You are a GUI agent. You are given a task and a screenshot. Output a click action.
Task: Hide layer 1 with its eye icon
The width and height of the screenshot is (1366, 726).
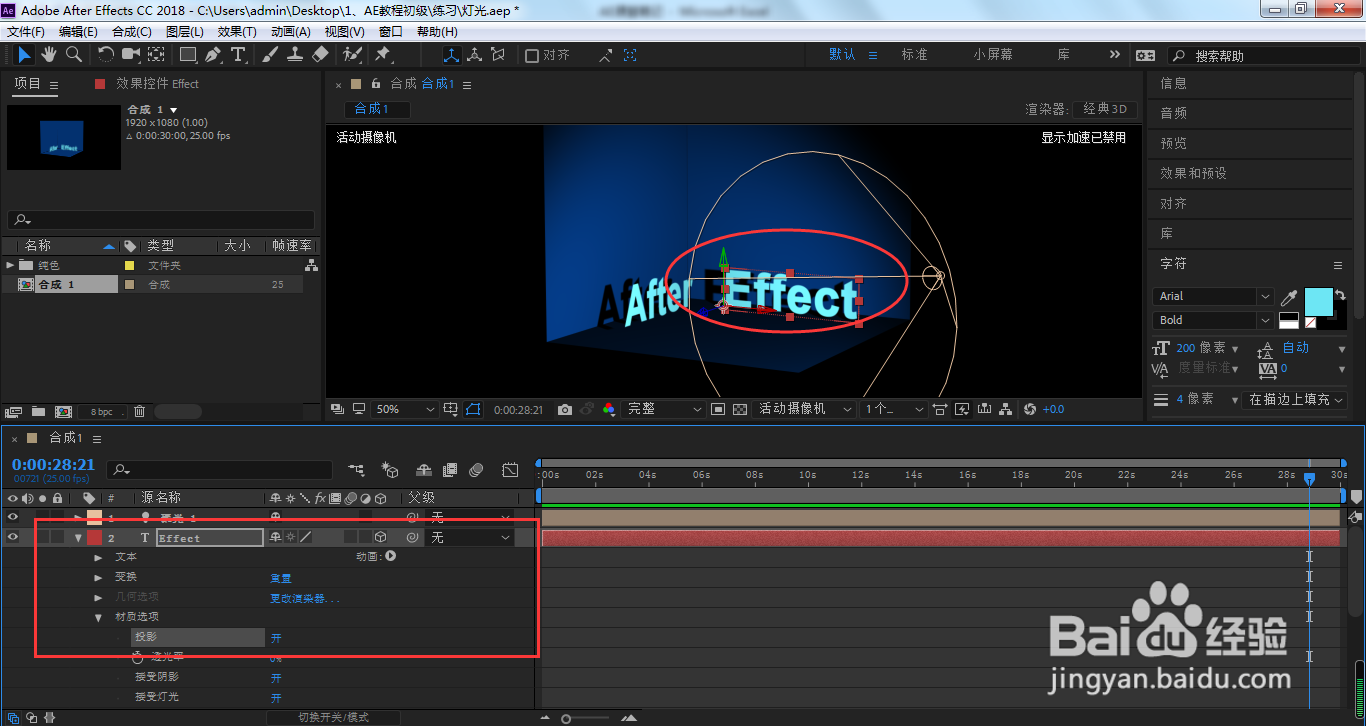pos(13,517)
